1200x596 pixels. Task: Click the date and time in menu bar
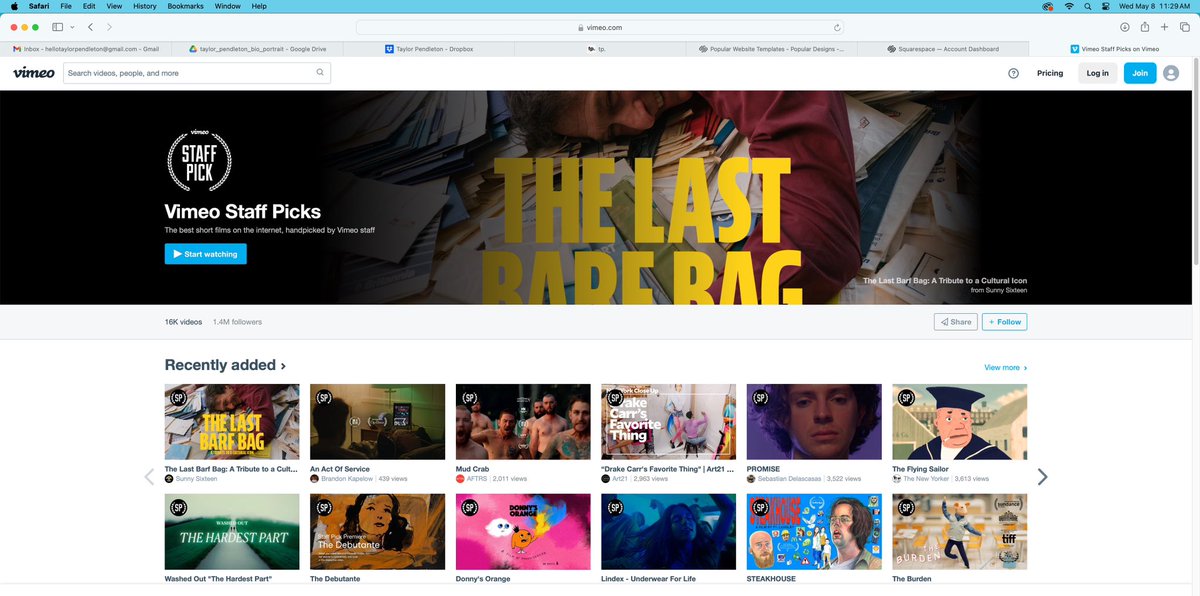1154,6
